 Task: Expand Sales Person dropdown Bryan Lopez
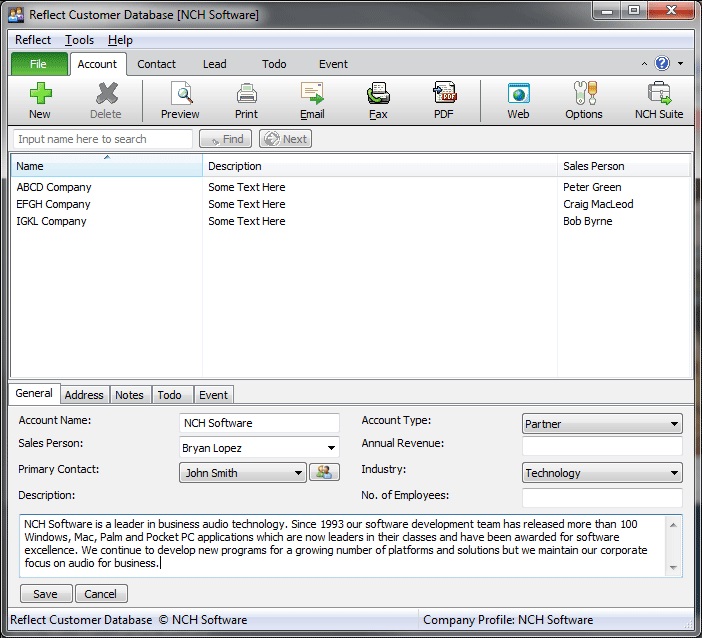pyautogui.click(x=331, y=448)
